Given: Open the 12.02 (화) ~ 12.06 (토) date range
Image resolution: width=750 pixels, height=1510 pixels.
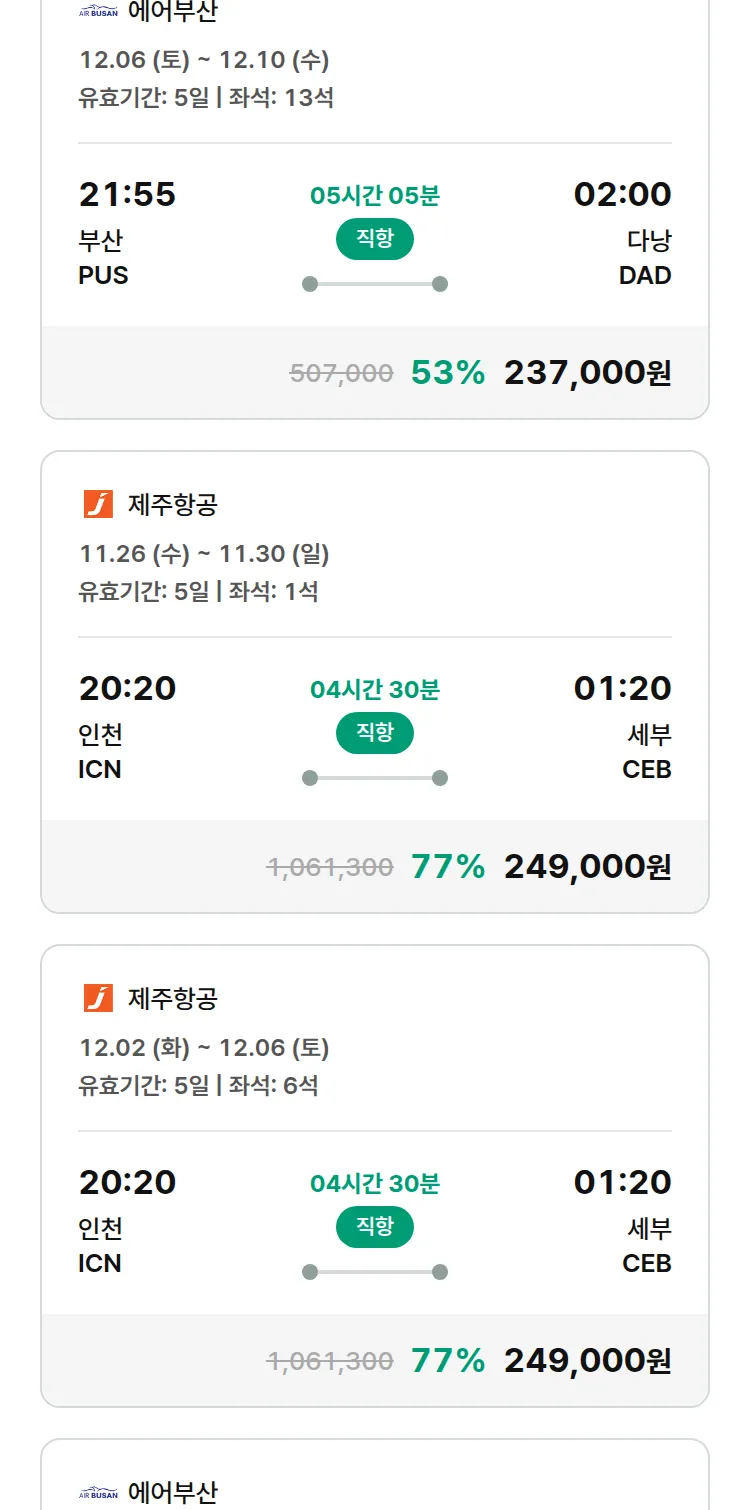Looking at the screenshot, I should click(204, 1048).
